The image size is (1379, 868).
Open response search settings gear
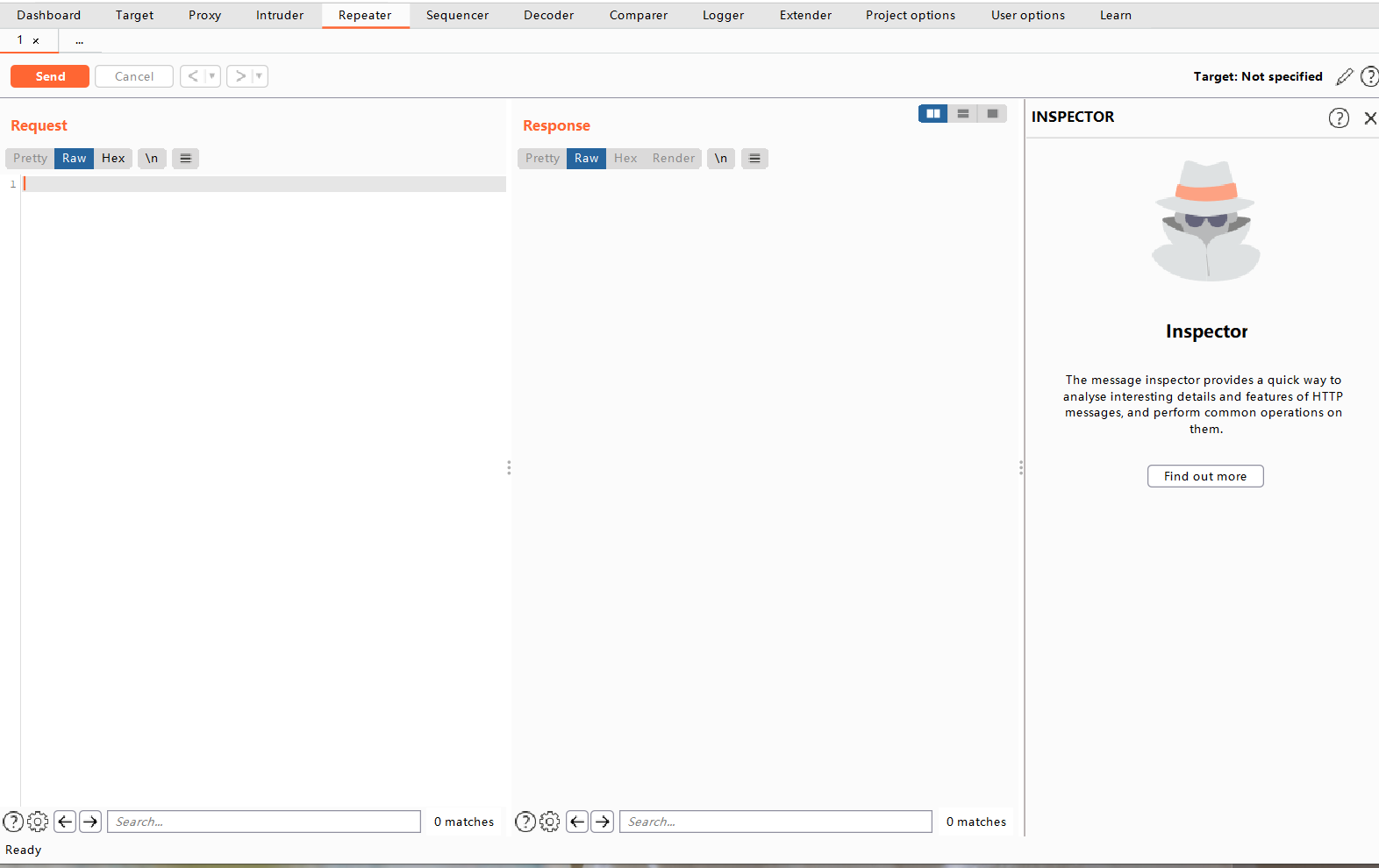pyautogui.click(x=549, y=822)
